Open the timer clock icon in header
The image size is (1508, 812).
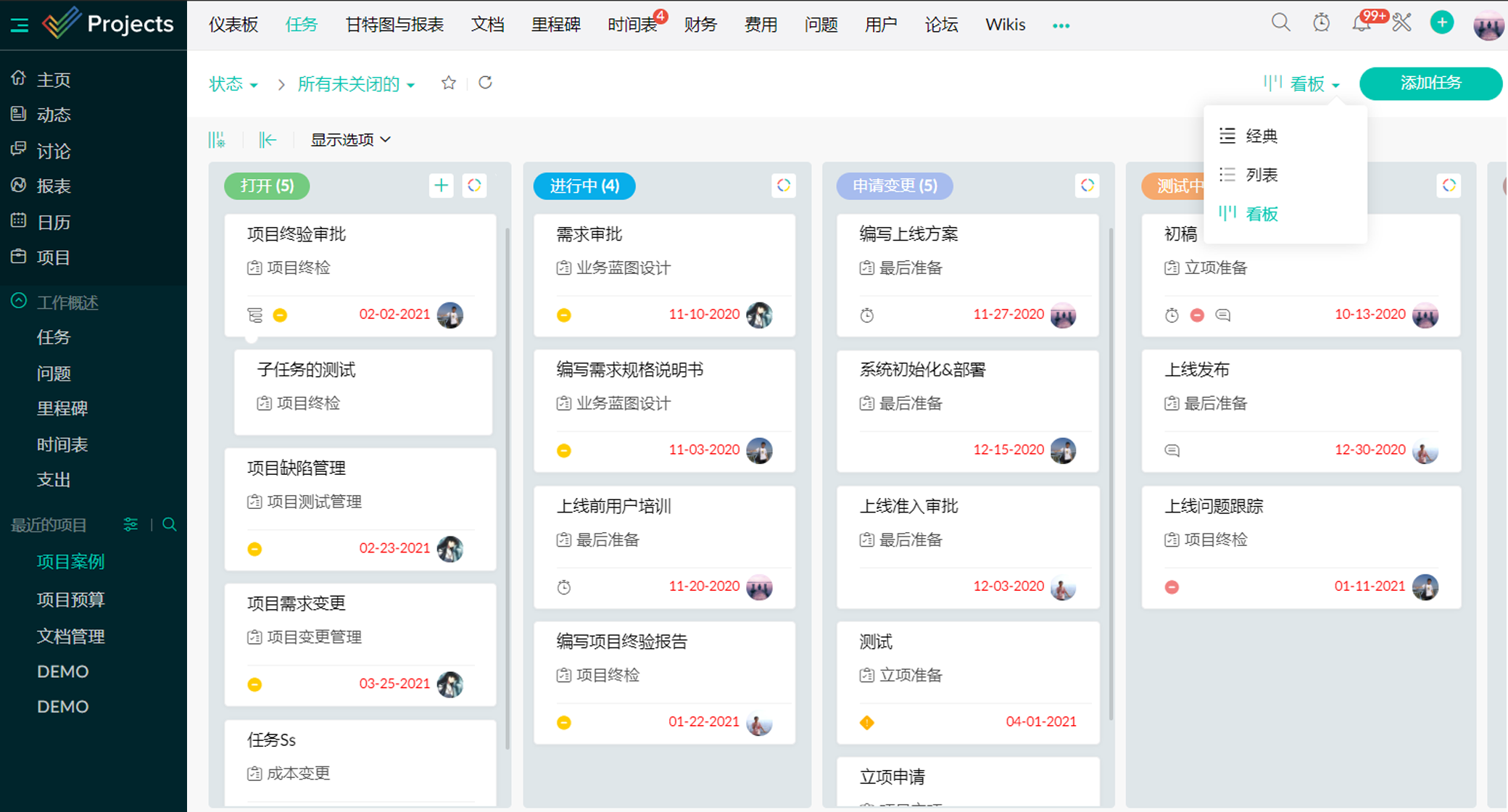(1321, 23)
